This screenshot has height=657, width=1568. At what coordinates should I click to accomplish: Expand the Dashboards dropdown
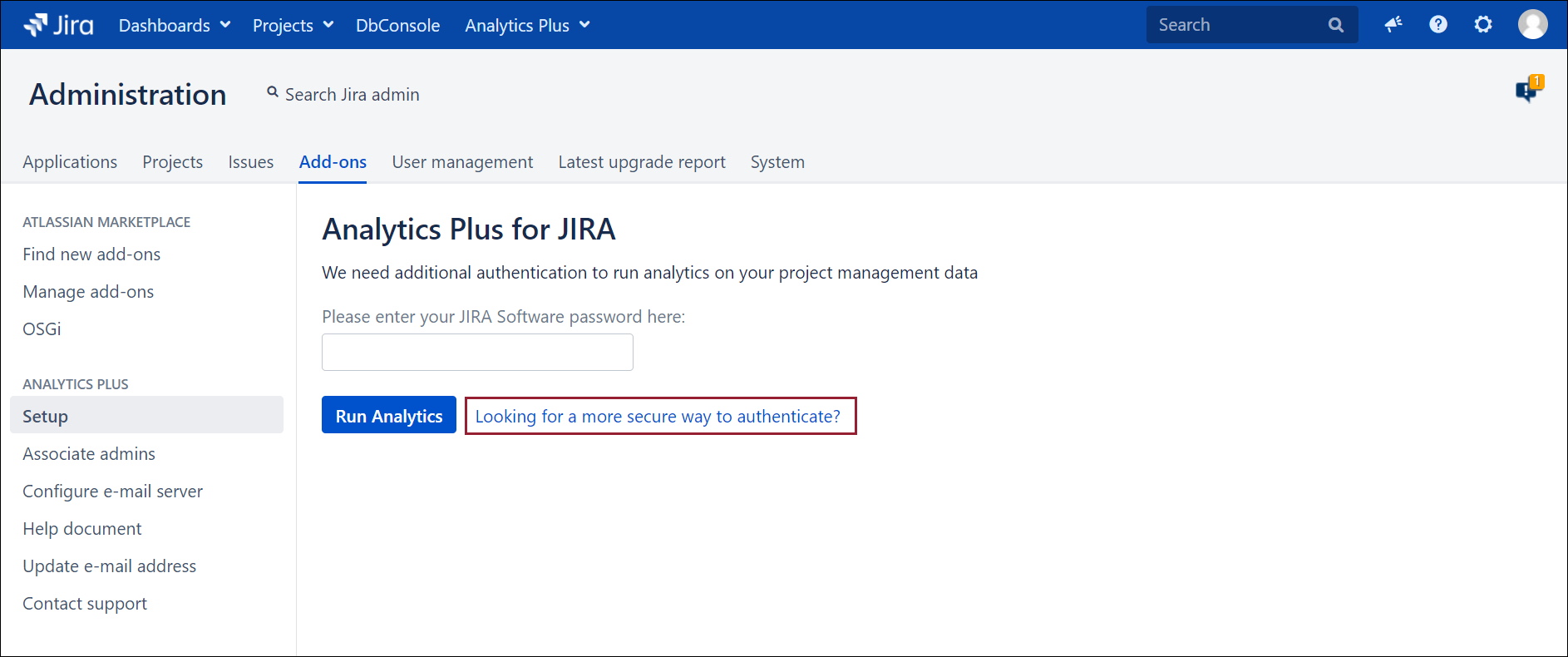[x=175, y=25]
